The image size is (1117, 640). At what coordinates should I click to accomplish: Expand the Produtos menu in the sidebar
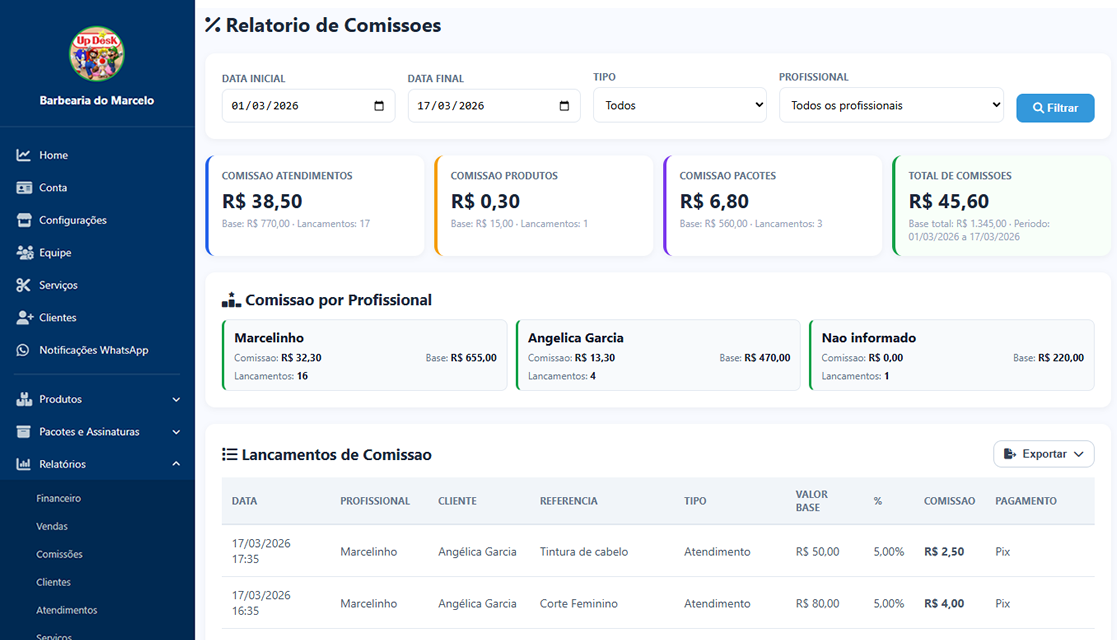point(98,399)
